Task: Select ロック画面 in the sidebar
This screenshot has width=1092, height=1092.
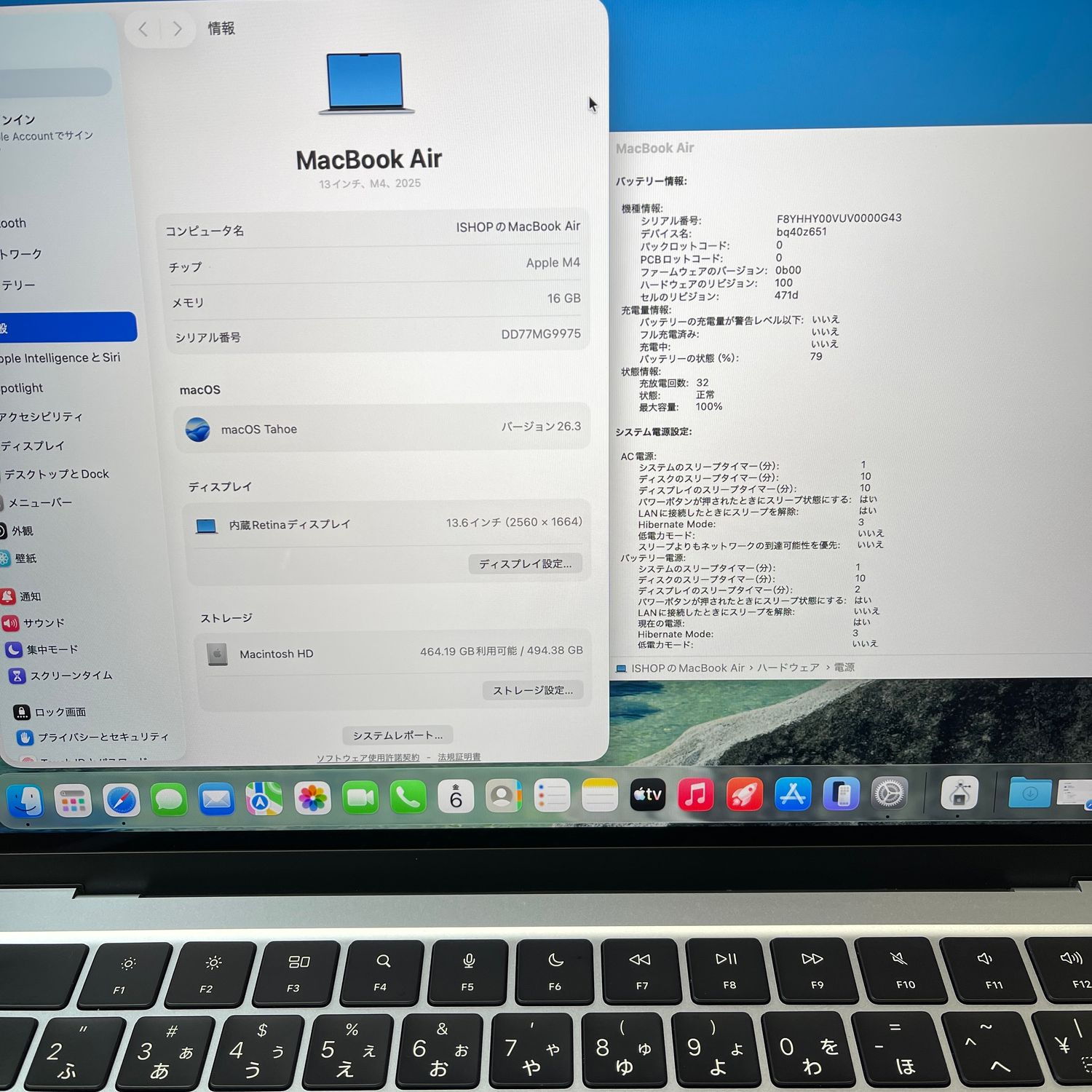Action: (x=60, y=712)
